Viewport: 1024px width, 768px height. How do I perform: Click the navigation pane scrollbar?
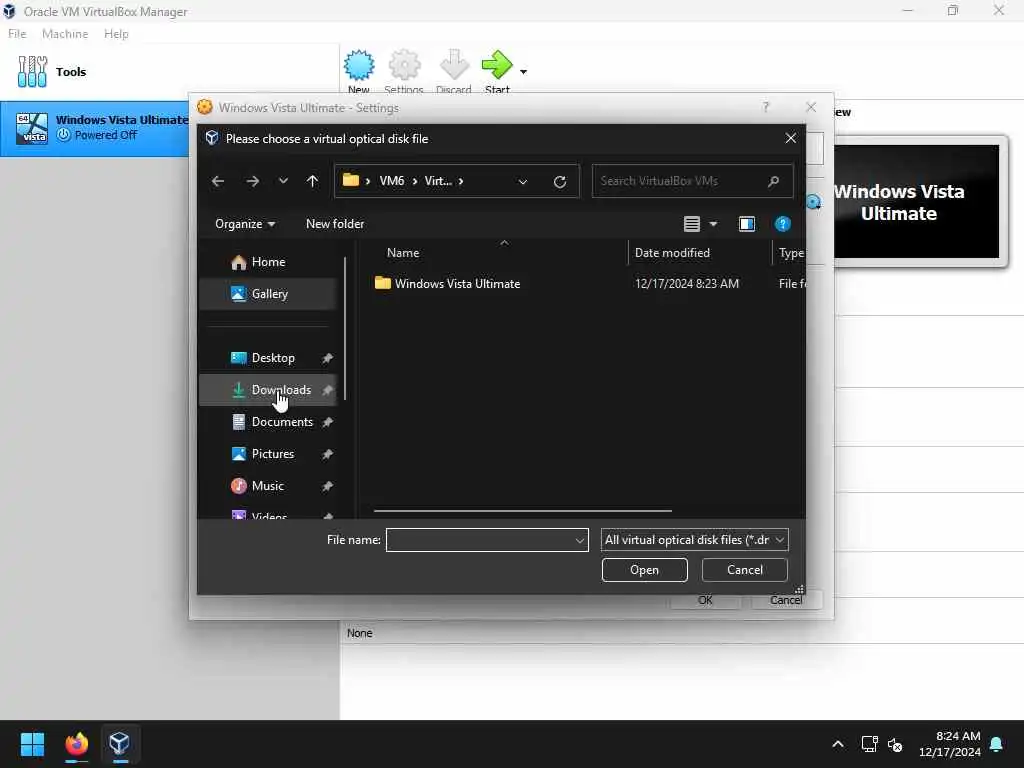tap(345, 328)
